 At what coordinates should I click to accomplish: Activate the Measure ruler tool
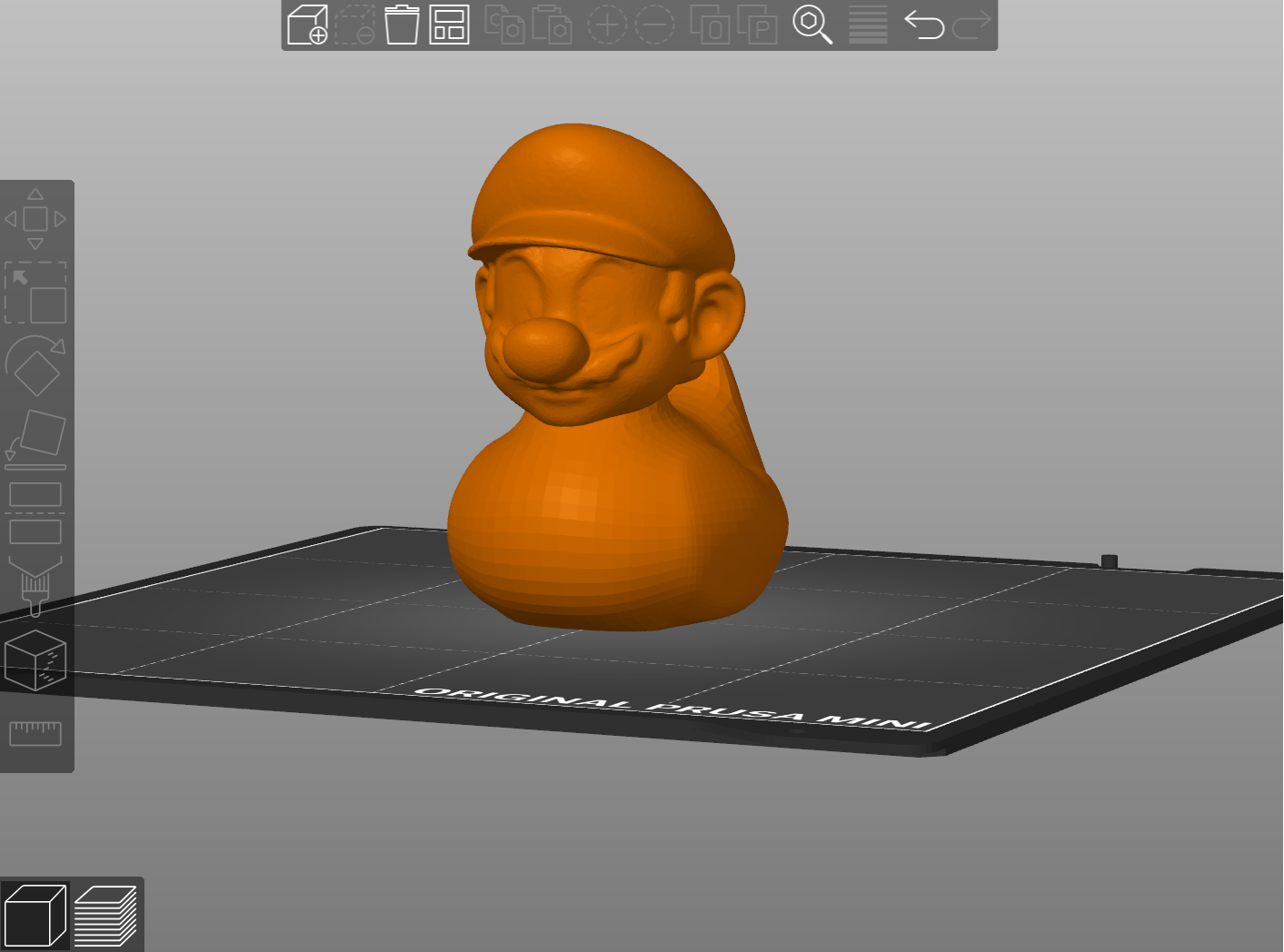35,733
